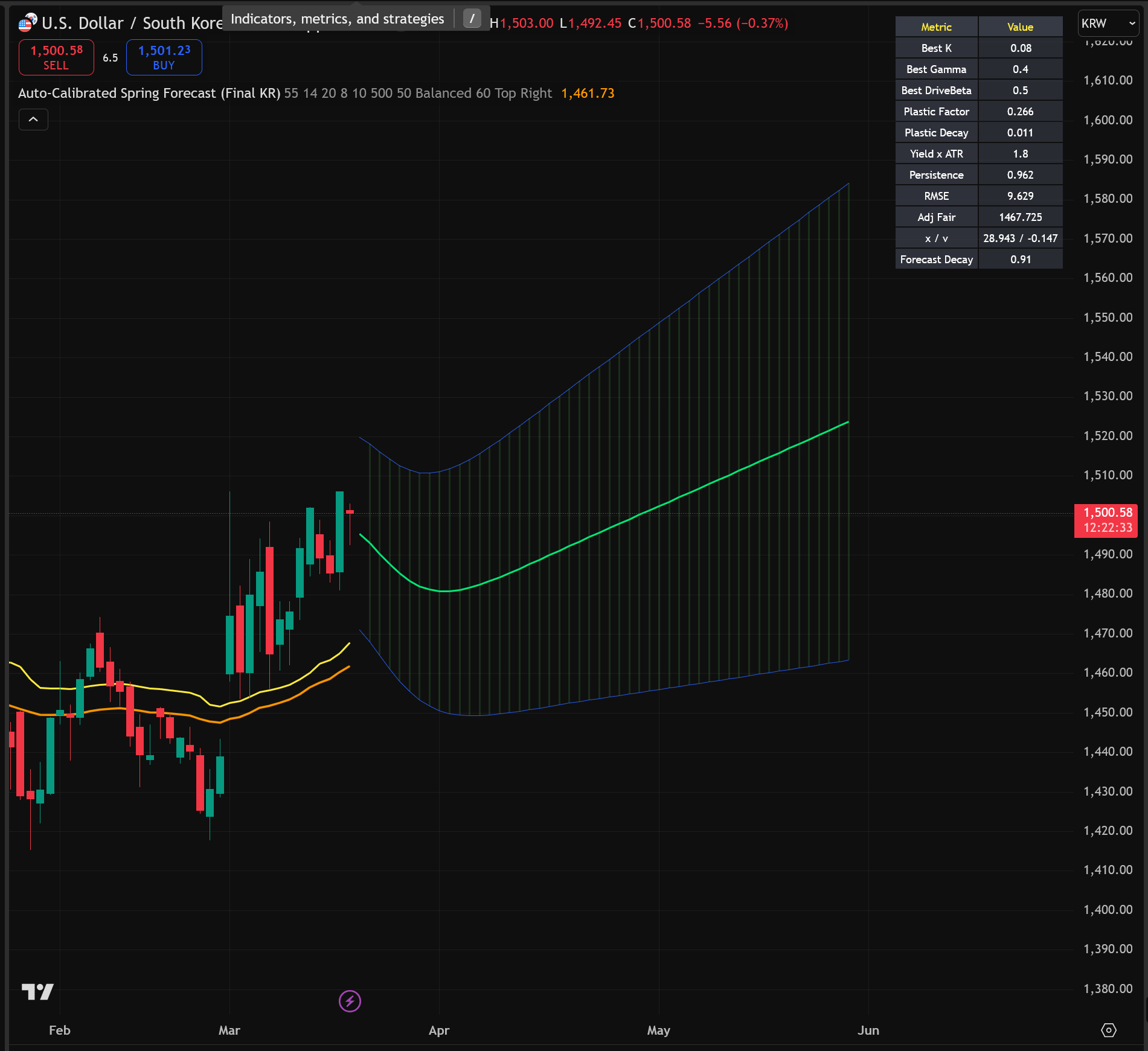Click the orange 1,461.73 indicator value
Viewport: 1148px width, 1051px height.
point(587,94)
